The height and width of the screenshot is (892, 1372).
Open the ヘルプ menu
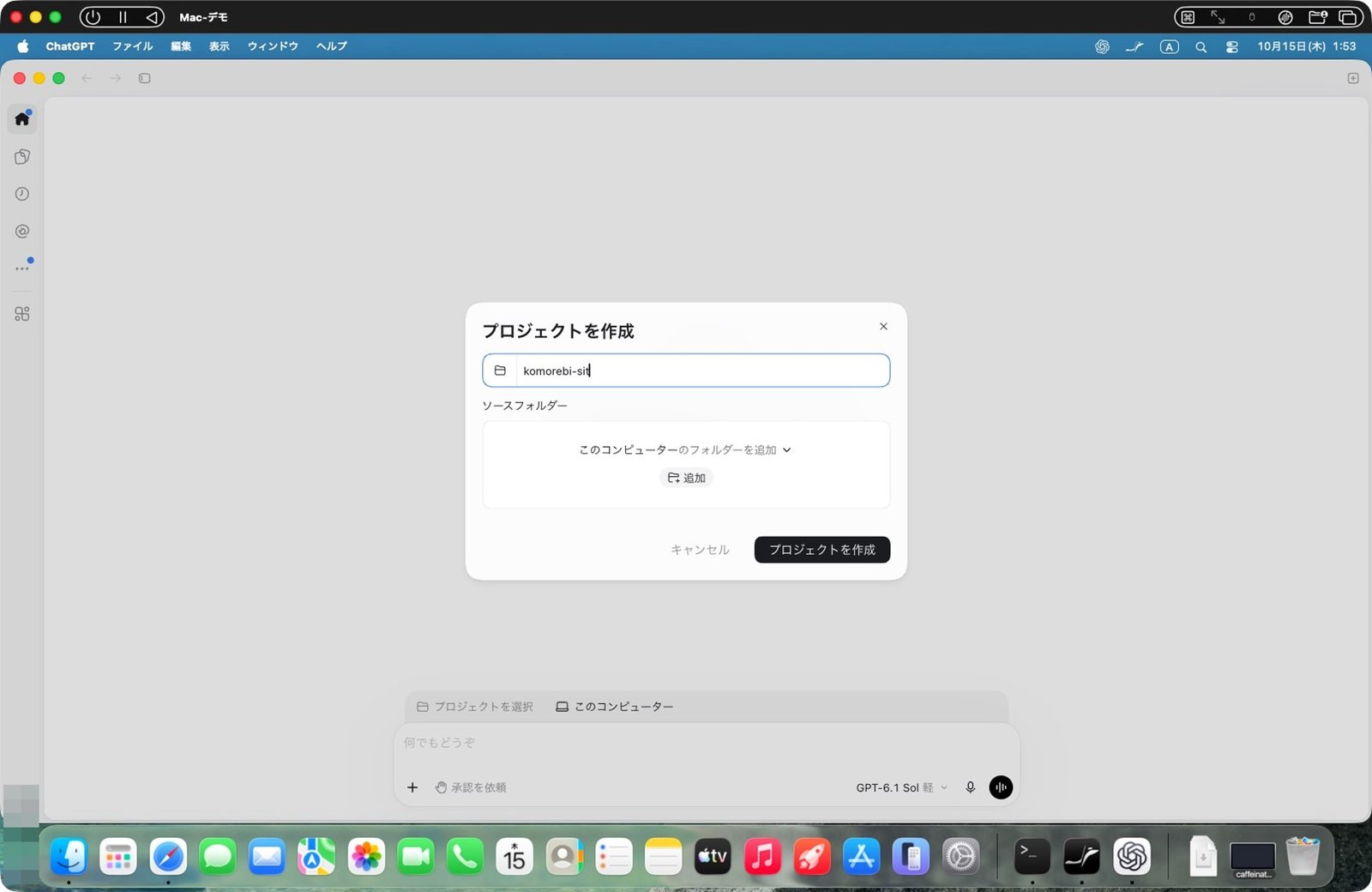pyautogui.click(x=332, y=46)
